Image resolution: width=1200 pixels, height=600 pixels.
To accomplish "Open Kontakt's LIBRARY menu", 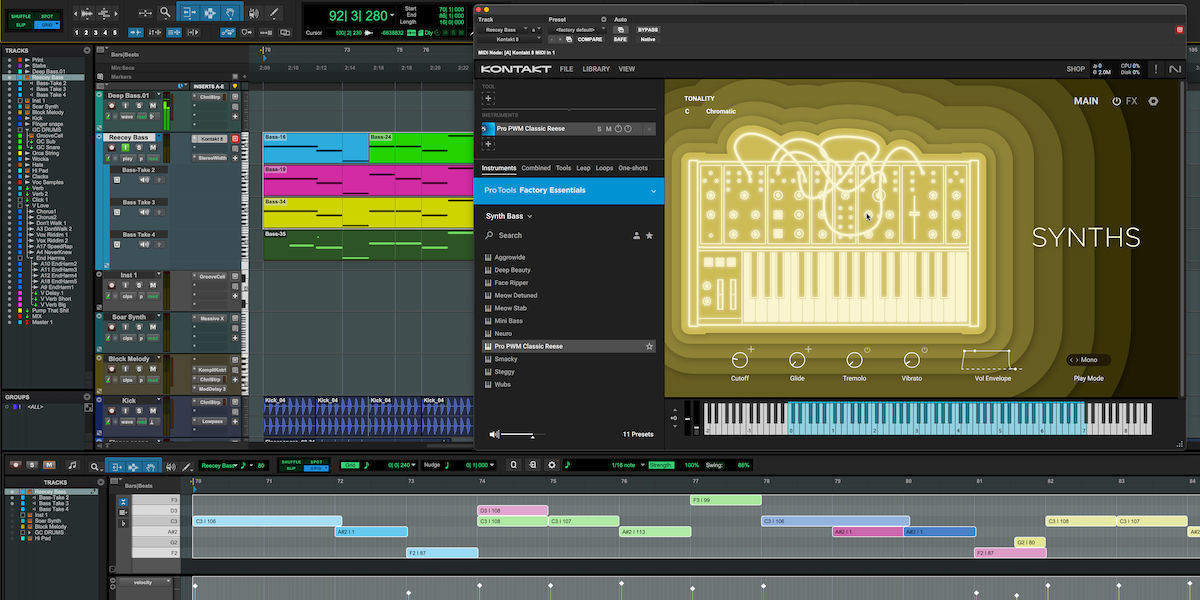I will pyautogui.click(x=596, y=69).
